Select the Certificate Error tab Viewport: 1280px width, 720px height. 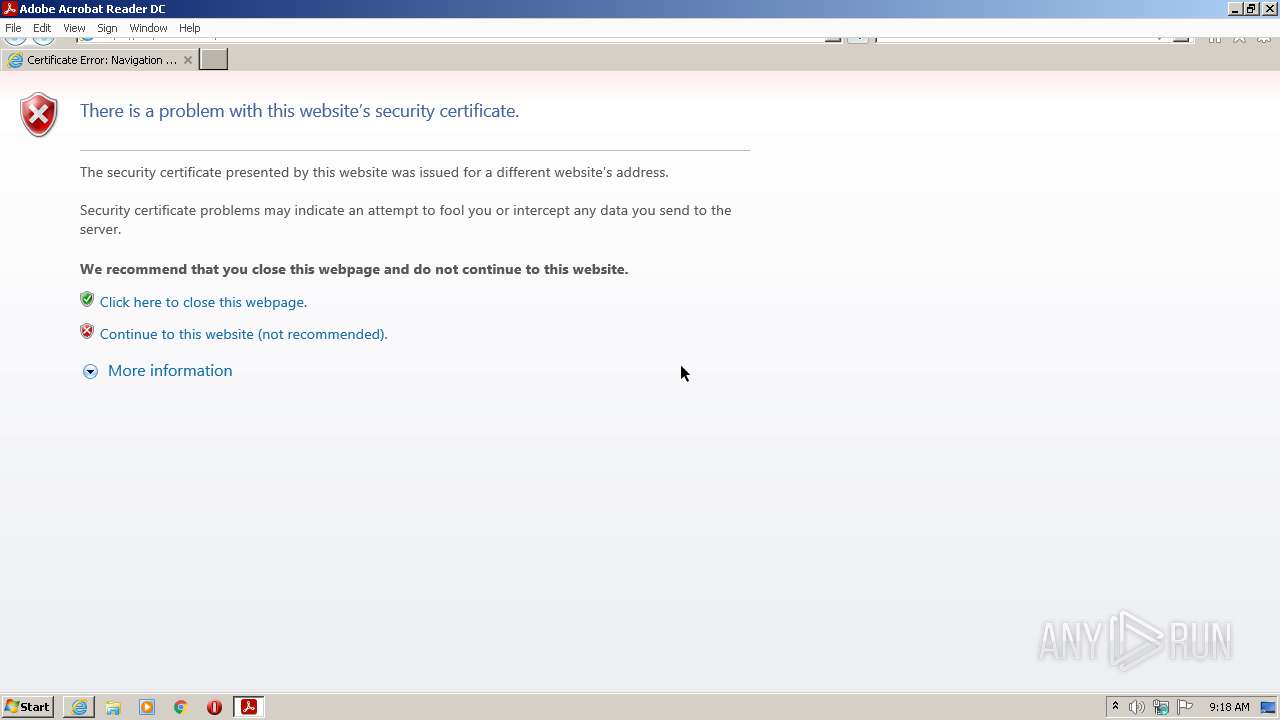[x=100, y=60]
